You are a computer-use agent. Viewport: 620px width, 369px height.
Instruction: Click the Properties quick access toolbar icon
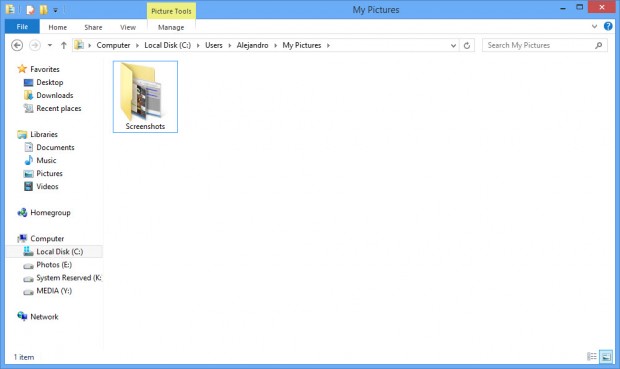pos(30,10)
